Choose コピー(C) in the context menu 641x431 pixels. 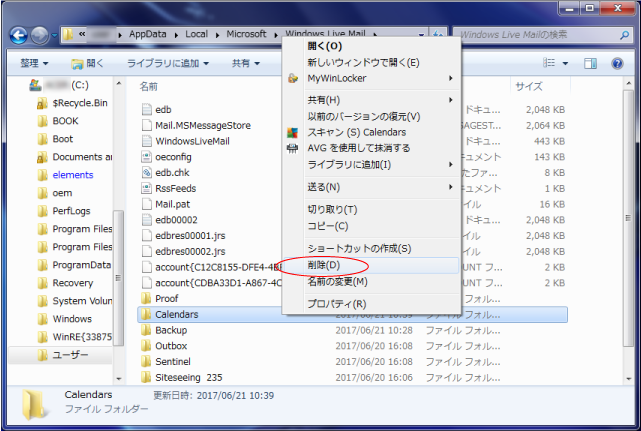371,226
